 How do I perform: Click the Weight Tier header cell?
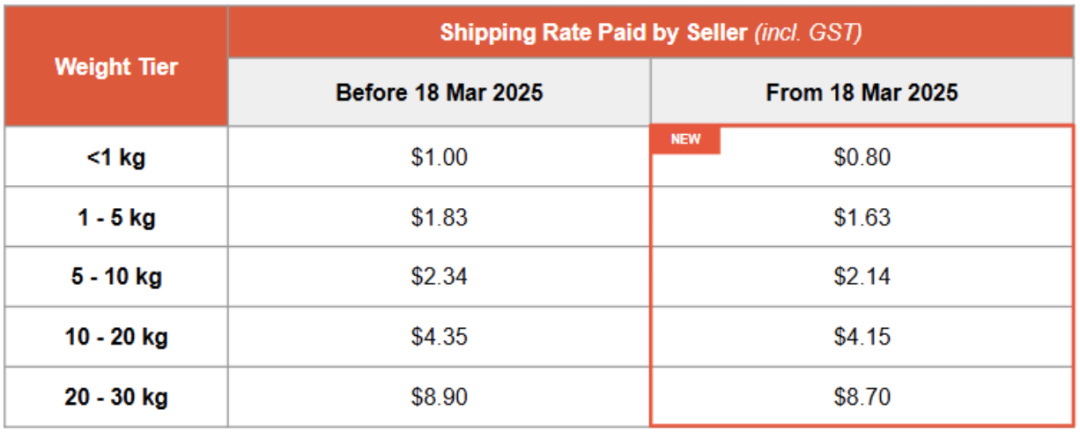tap(116, 68)
